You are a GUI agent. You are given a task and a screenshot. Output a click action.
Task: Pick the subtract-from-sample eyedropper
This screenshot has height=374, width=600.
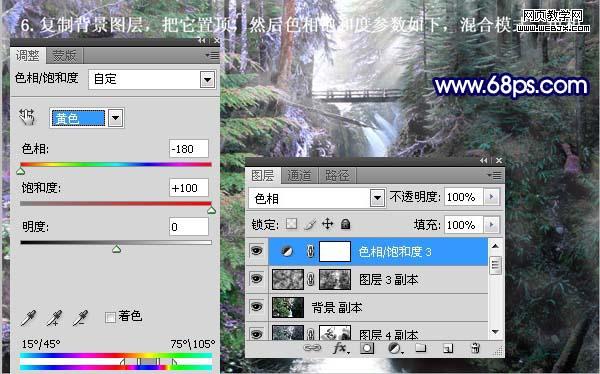[80, 318]
